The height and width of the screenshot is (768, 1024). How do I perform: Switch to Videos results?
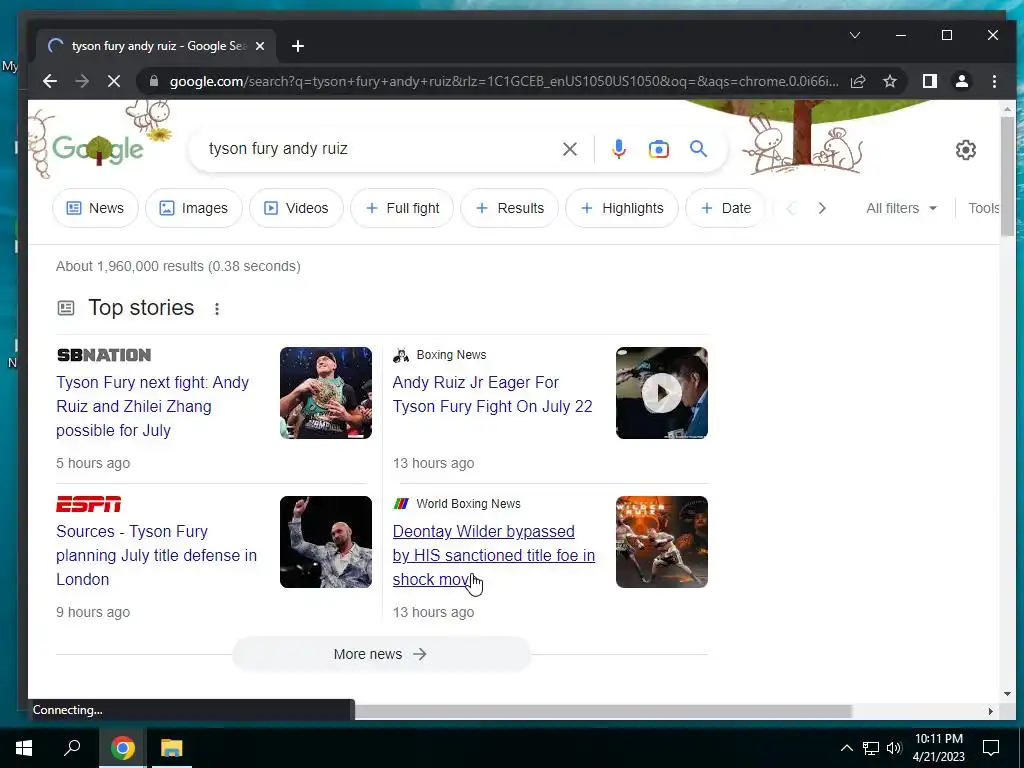point(296,208)
